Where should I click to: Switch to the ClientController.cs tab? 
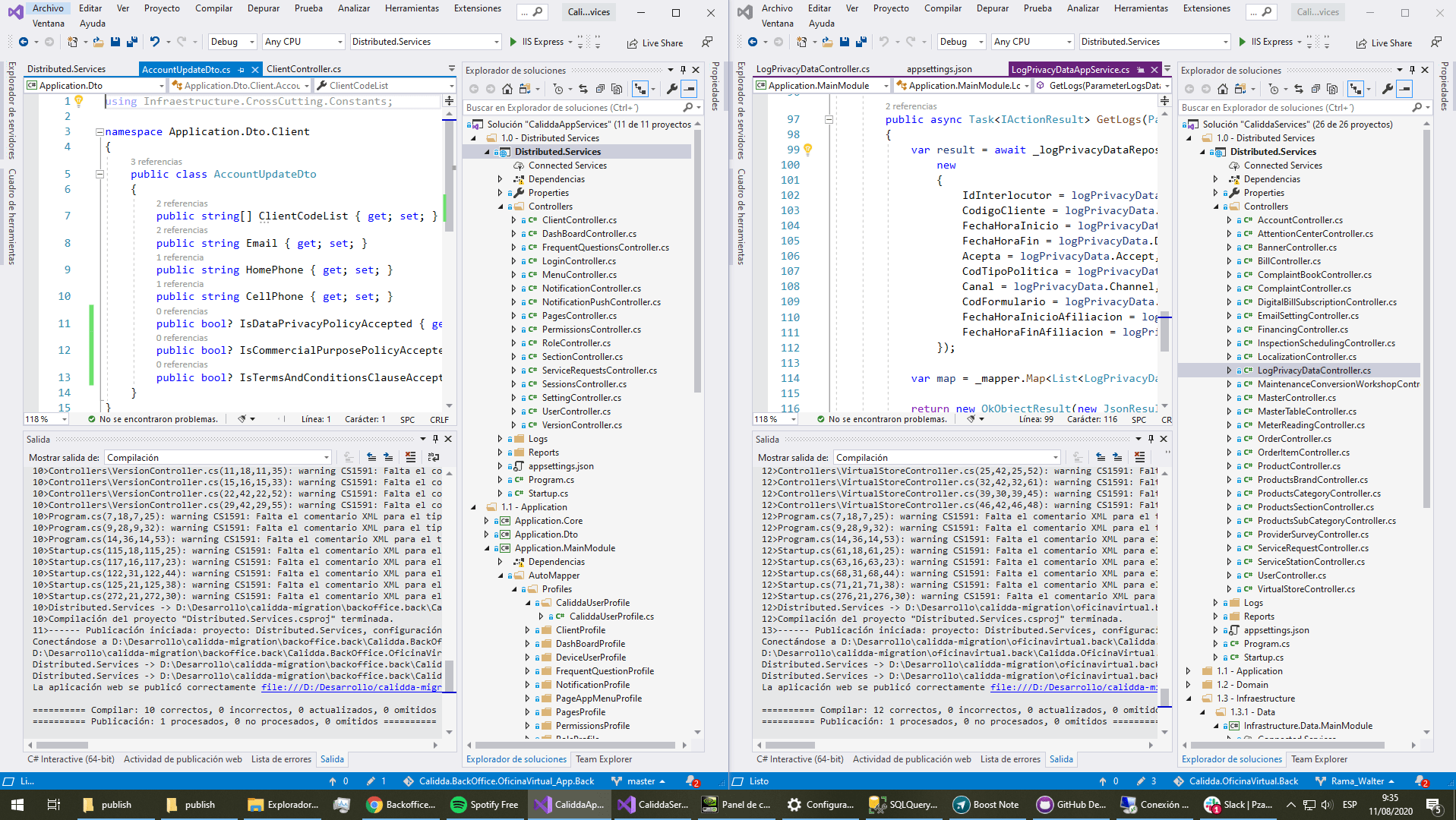tap(304, 69)
